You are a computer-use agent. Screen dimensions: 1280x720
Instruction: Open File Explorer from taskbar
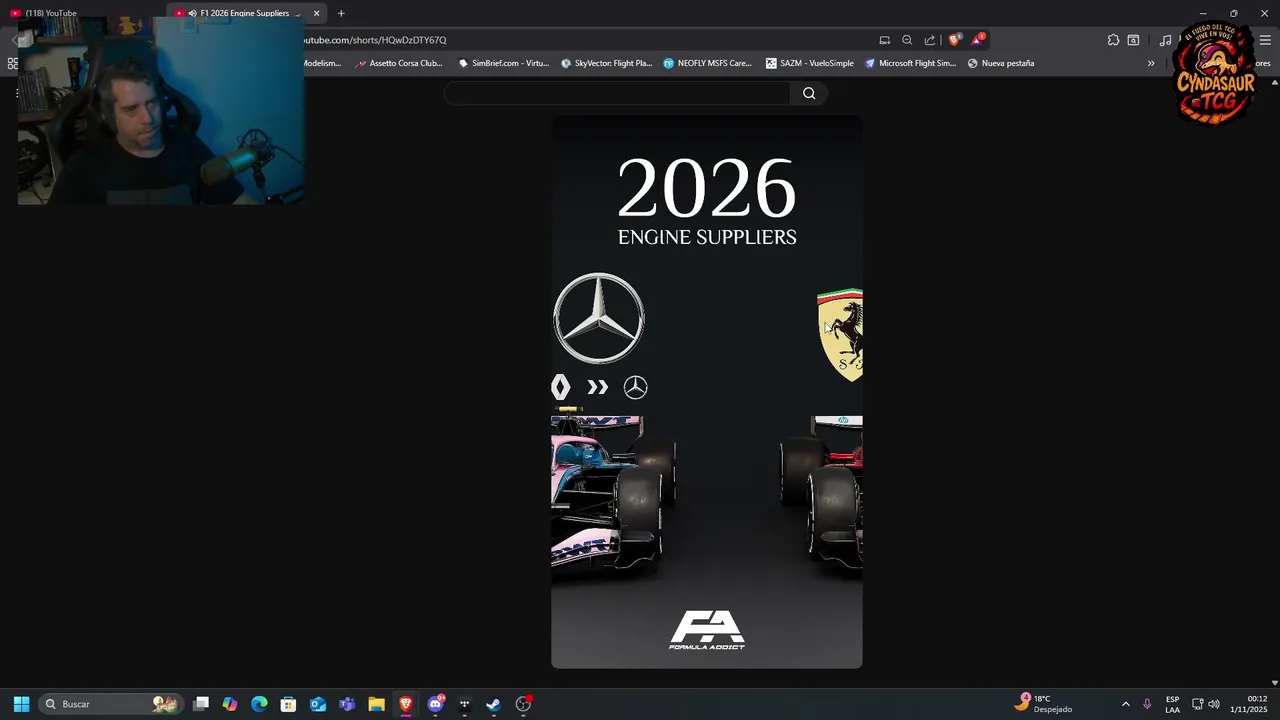376,704
